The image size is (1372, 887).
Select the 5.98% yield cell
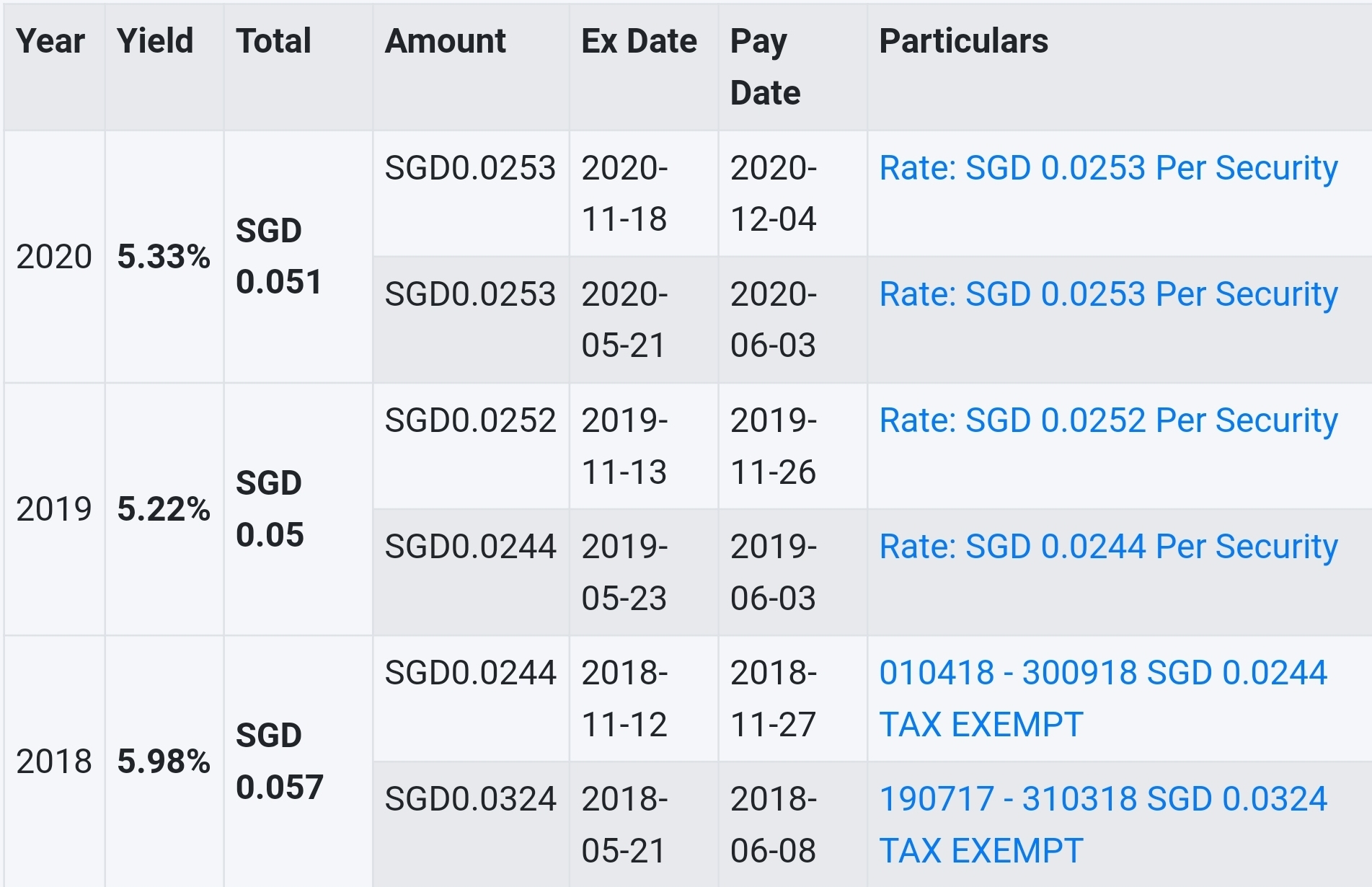pyautogui.click(x=164, y=762)
